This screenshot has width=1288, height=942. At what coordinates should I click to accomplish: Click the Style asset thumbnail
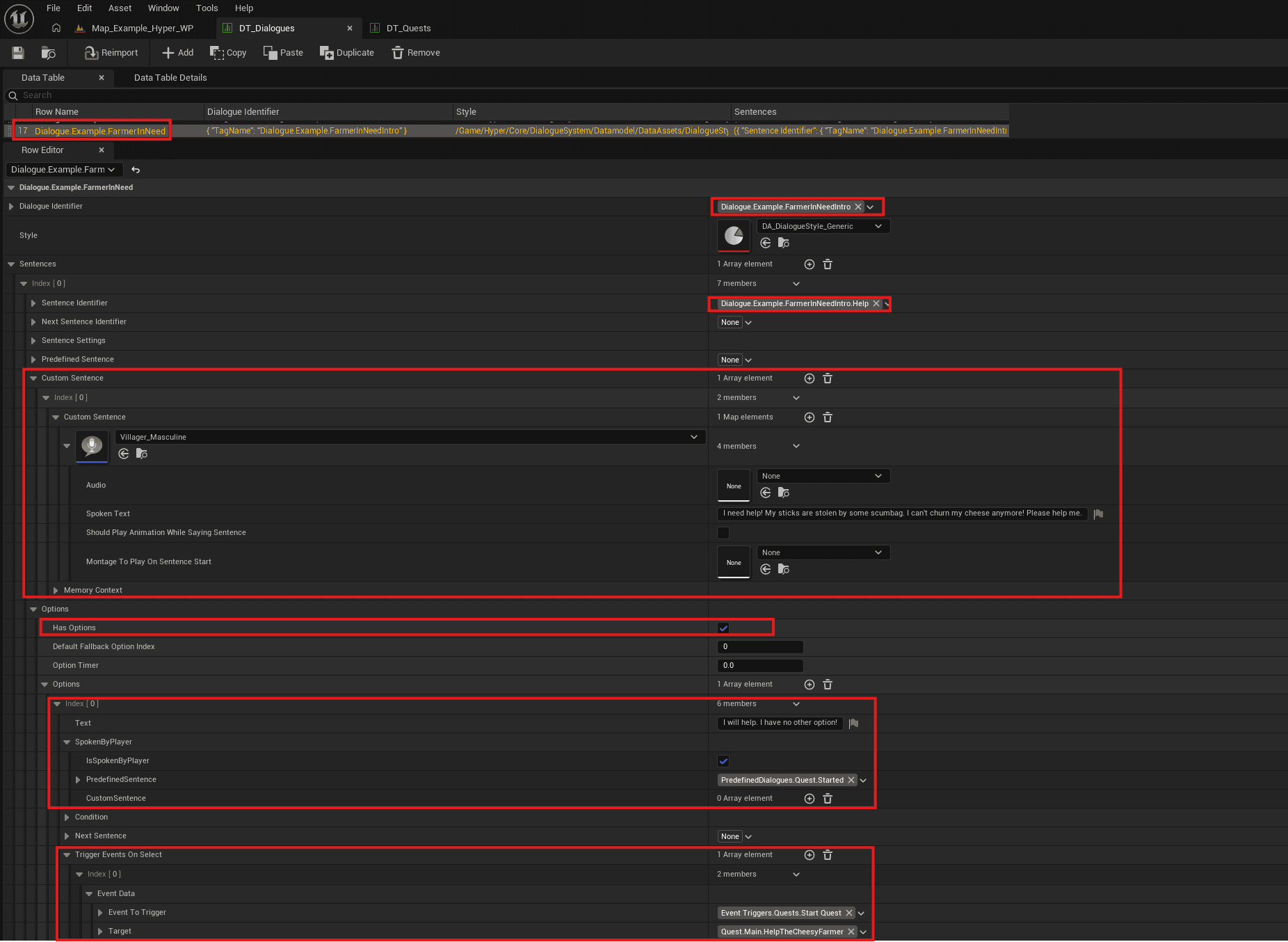coord(734,236)
